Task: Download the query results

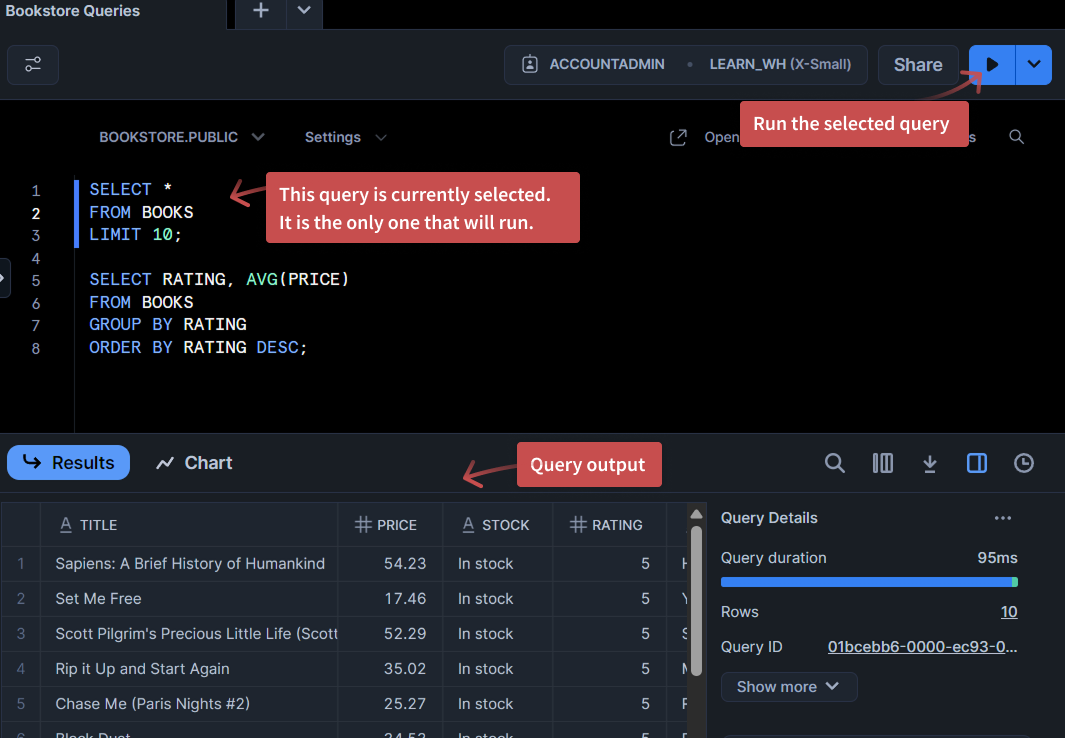Action: (930, 463)
